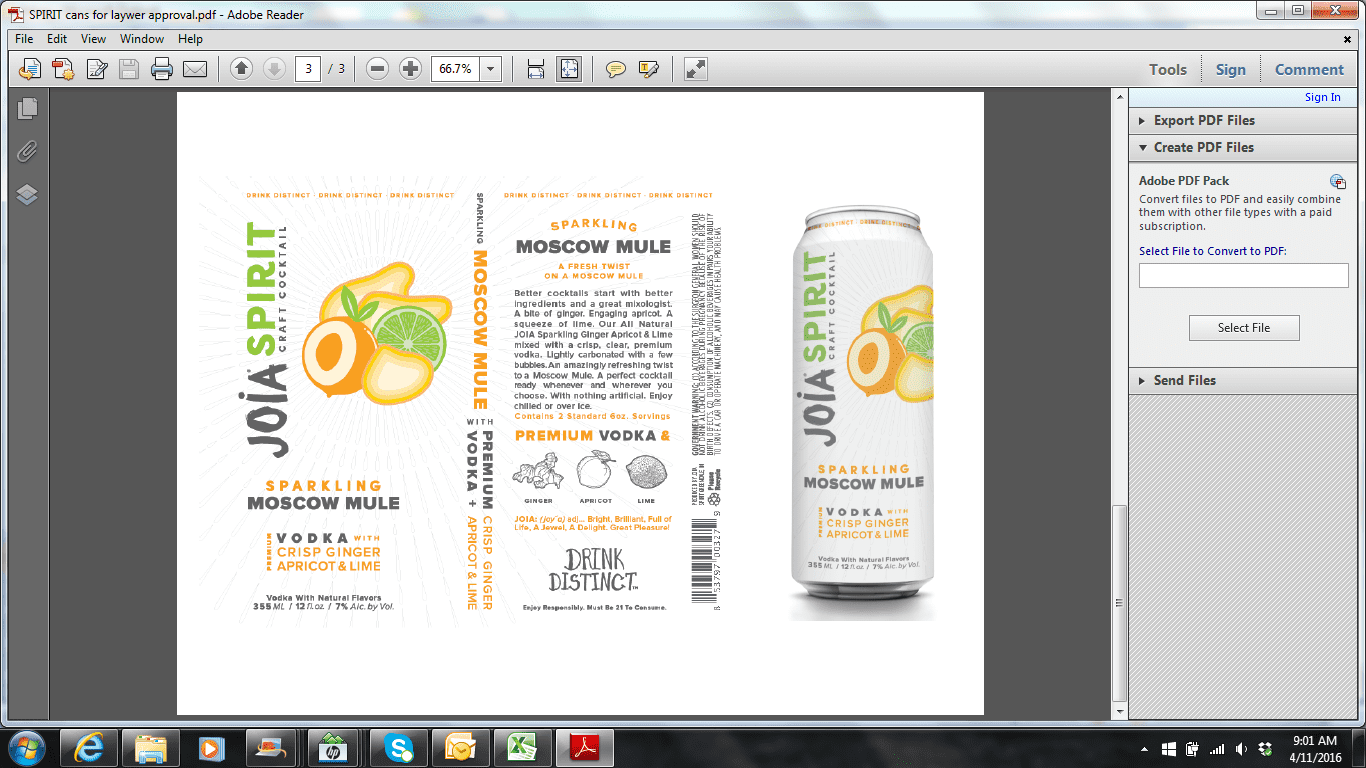1366x768 pixels.
Task: Show hidden system tray icons arrow
Action: 1144,748
